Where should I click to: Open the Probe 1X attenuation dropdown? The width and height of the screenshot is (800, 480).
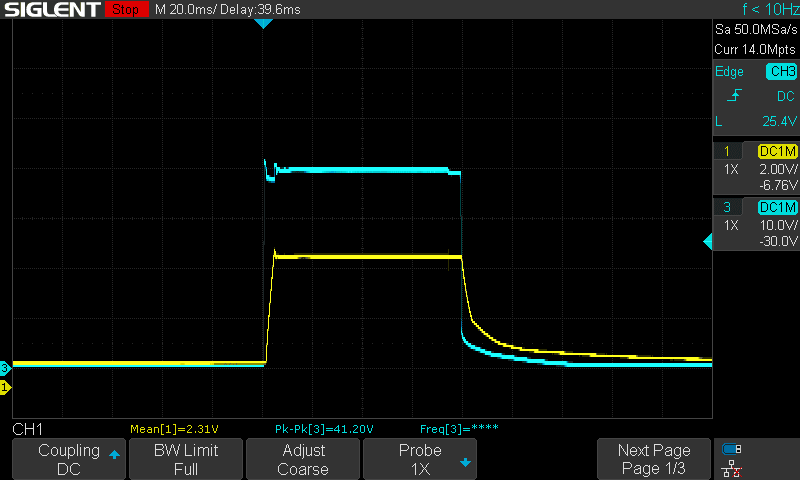point(420,459)
